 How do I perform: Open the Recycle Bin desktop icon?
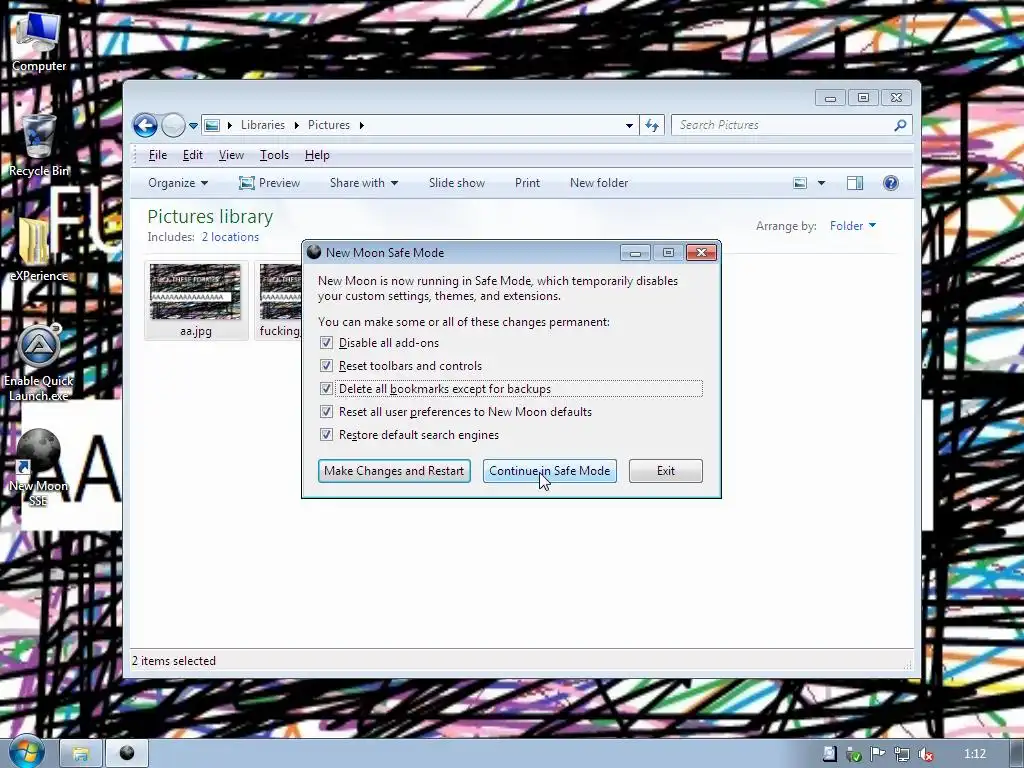tap(38, 146)
